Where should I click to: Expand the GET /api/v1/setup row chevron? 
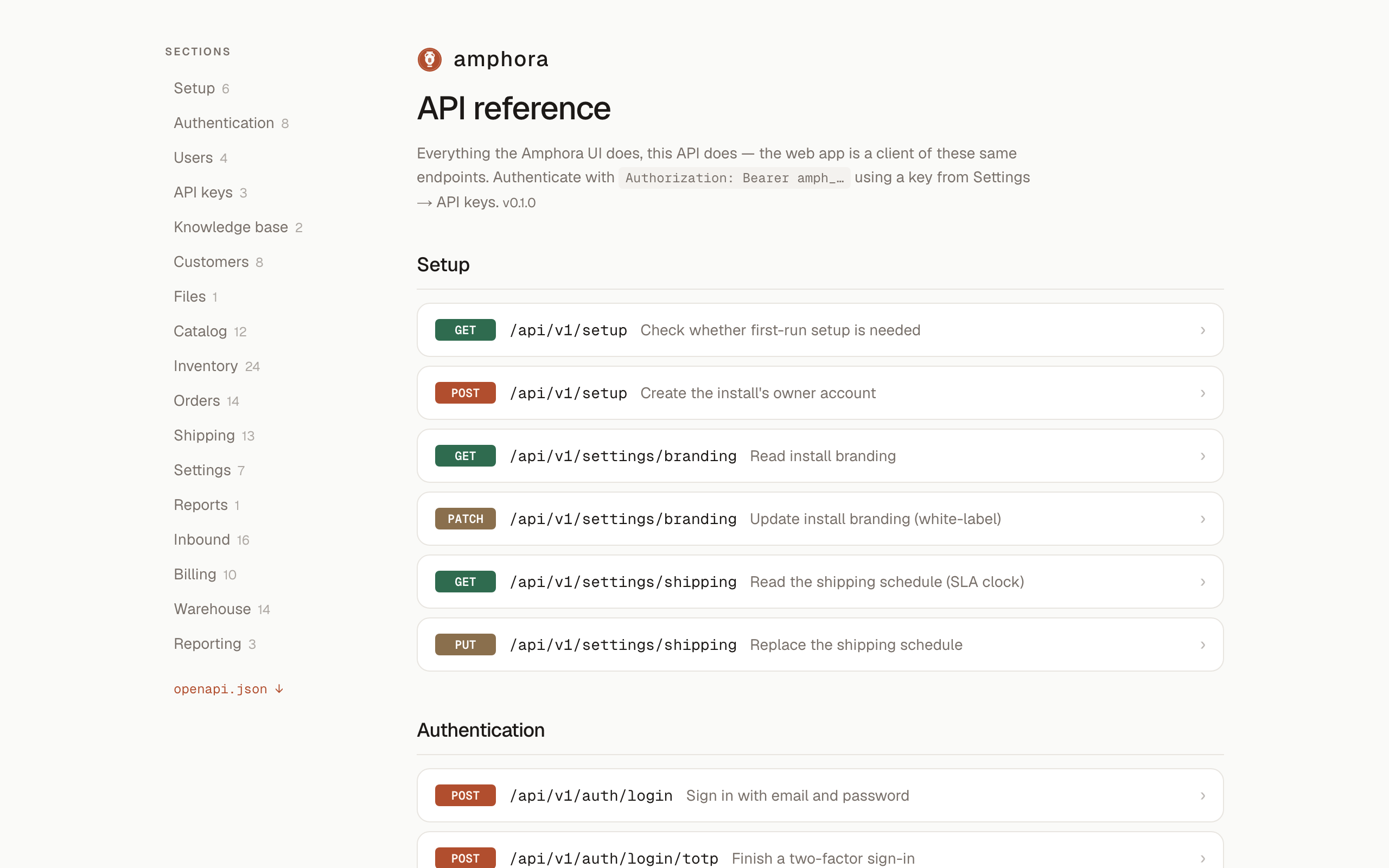click(1202, 330)
